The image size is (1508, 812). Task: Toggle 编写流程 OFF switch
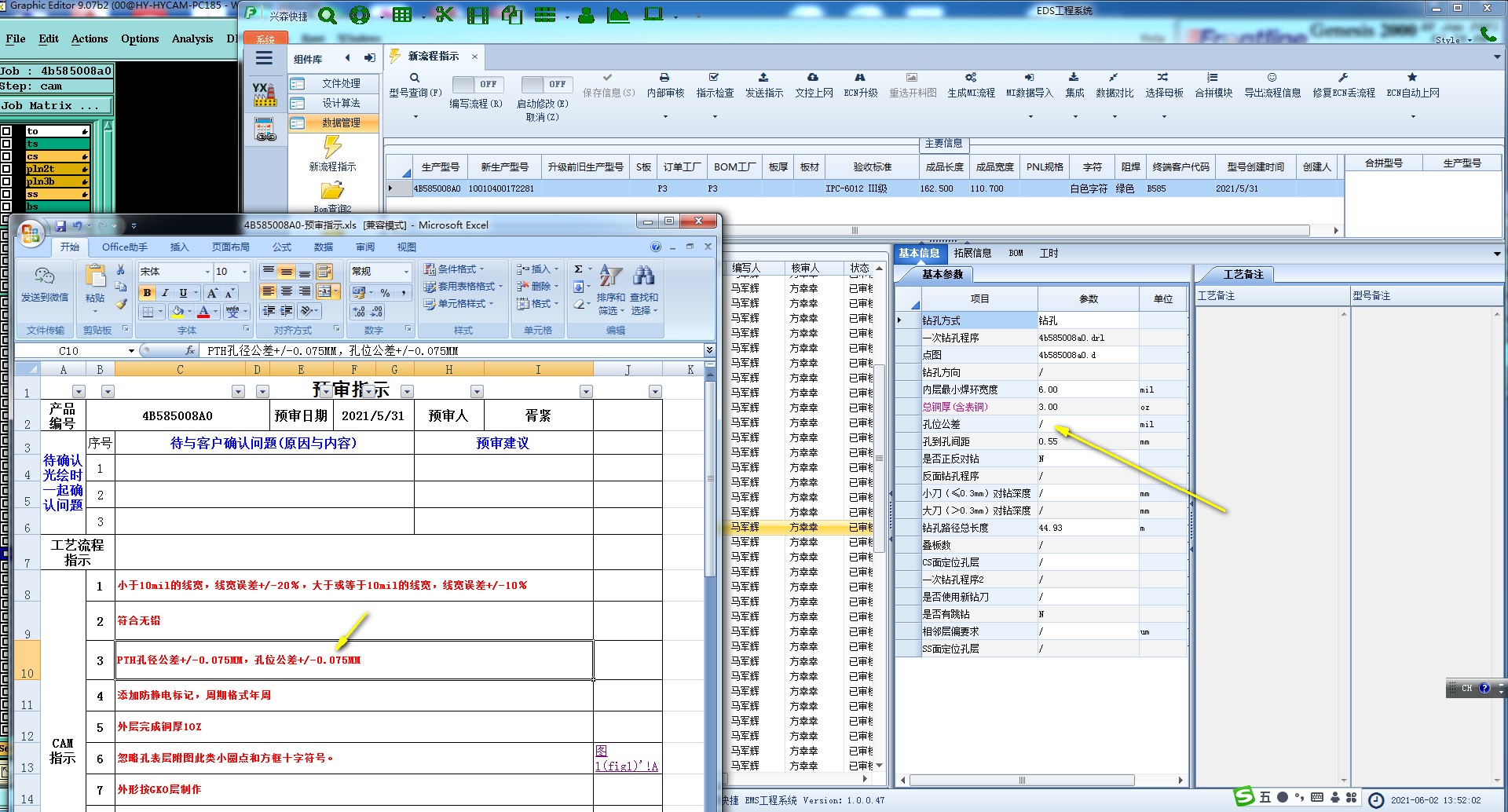click(x=477, y=84)
